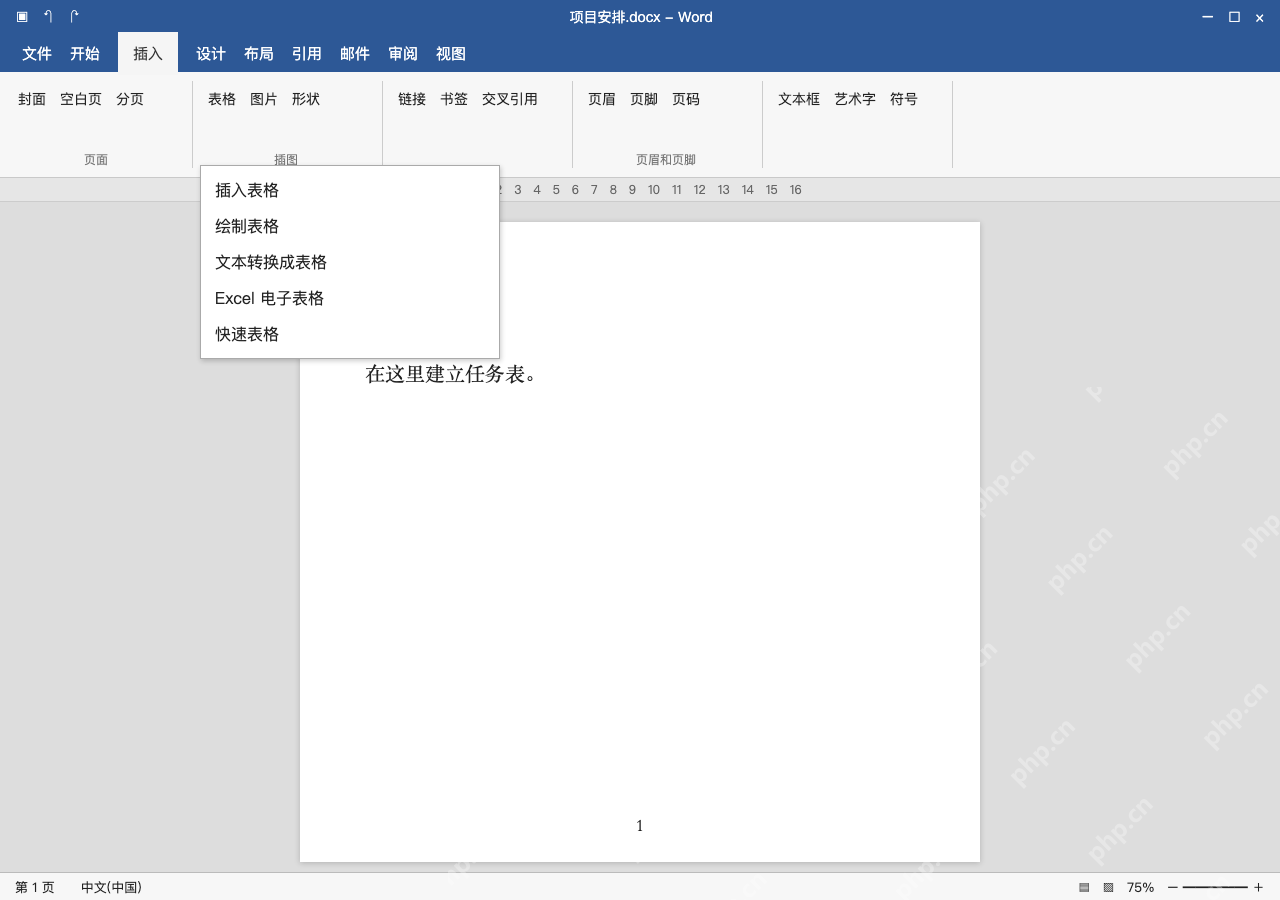Viewport: 1280px width, 900px height.
Task: Click the 艺术字 command
Action: point(855,99)
